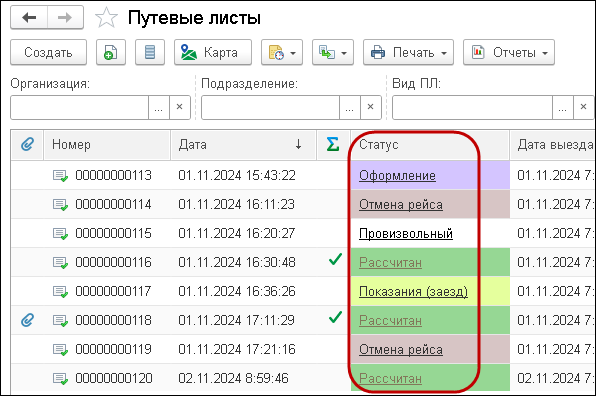Clear the Организация field with the cross
Screen dimensions: 596x396
[179, 108]
